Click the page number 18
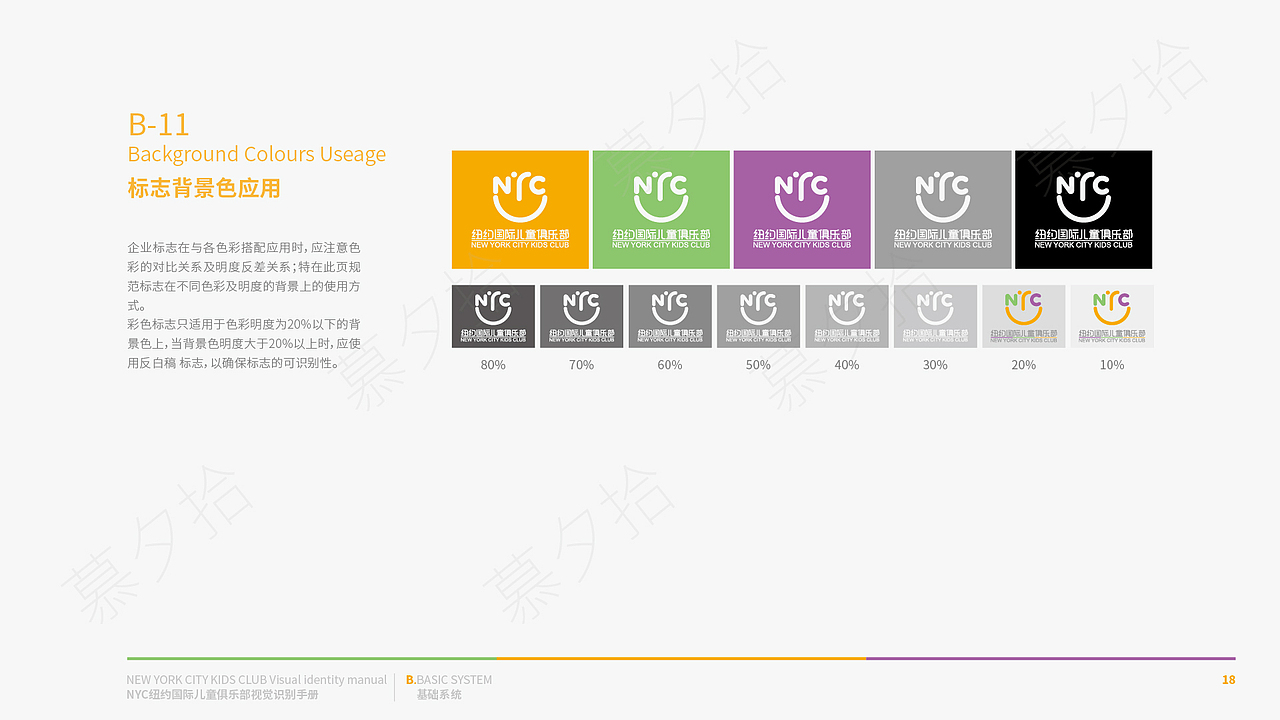Viewport: 1280px width, 720px height. [1229, 680]
